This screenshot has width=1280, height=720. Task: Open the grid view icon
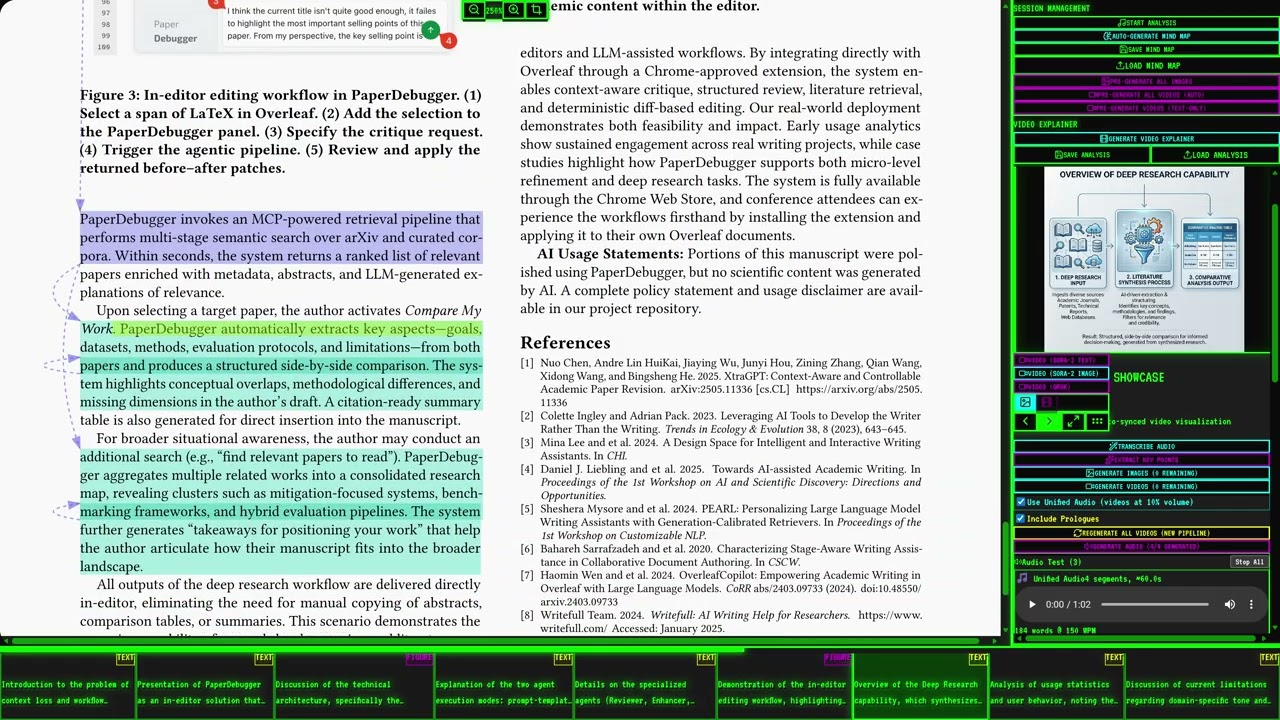[x=1096, y=422]
